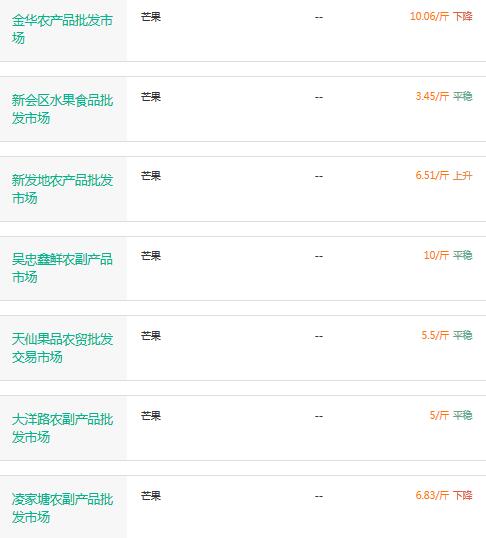486x538 pixels.
Task: Select 芒果 in the 金华 market row
Action: coord(151,17)
